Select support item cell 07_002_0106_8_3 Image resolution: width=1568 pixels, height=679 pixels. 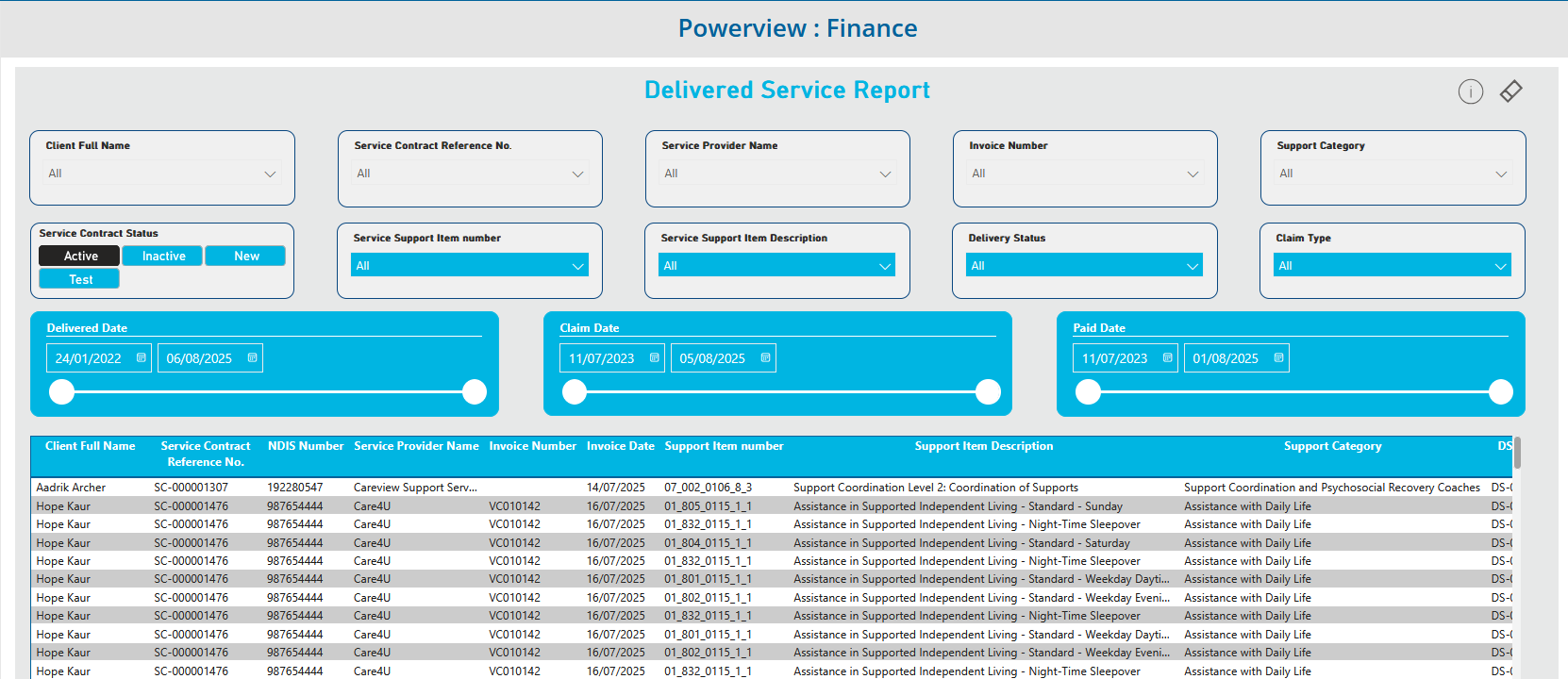708,488
